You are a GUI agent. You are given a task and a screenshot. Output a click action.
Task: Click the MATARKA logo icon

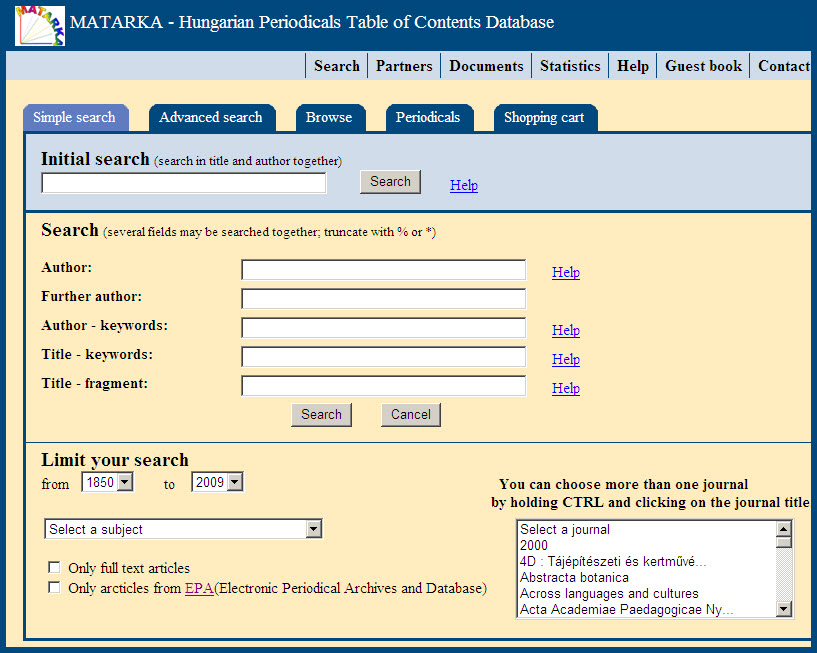[40, 25]
